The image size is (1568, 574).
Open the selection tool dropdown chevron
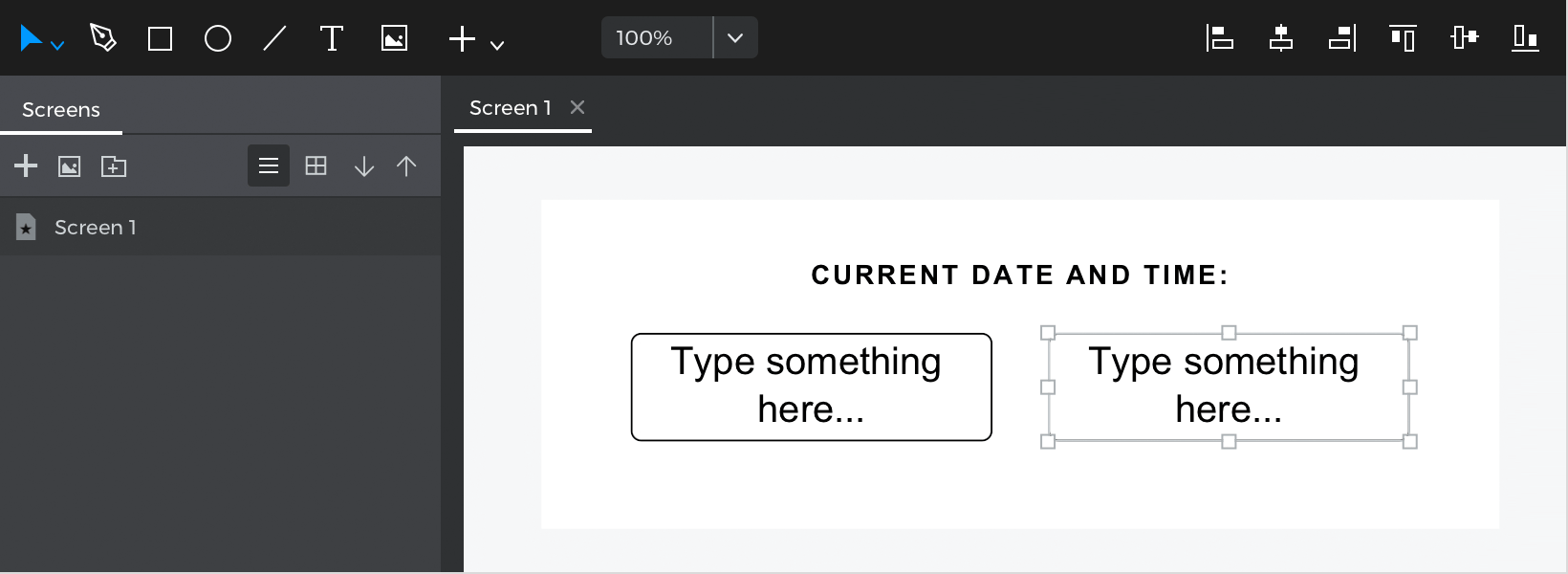(x=57, y=45)
